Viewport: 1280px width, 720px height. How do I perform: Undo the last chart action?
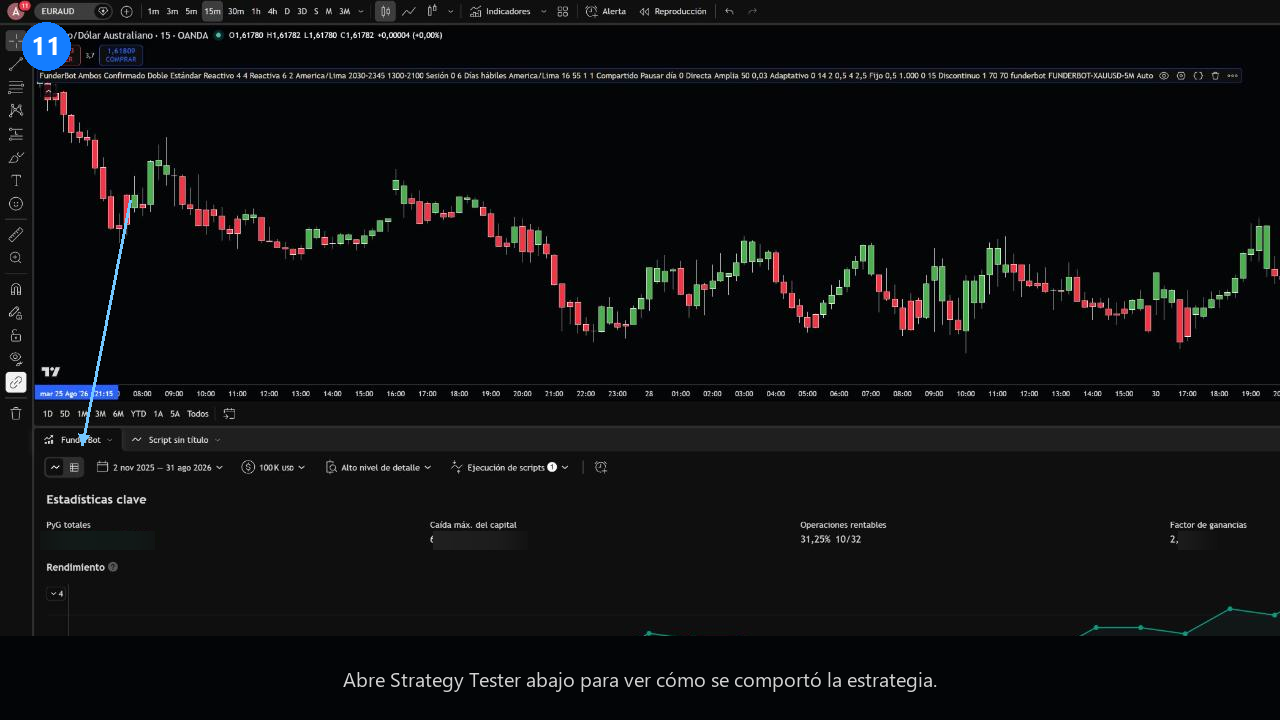click(729, 11)
